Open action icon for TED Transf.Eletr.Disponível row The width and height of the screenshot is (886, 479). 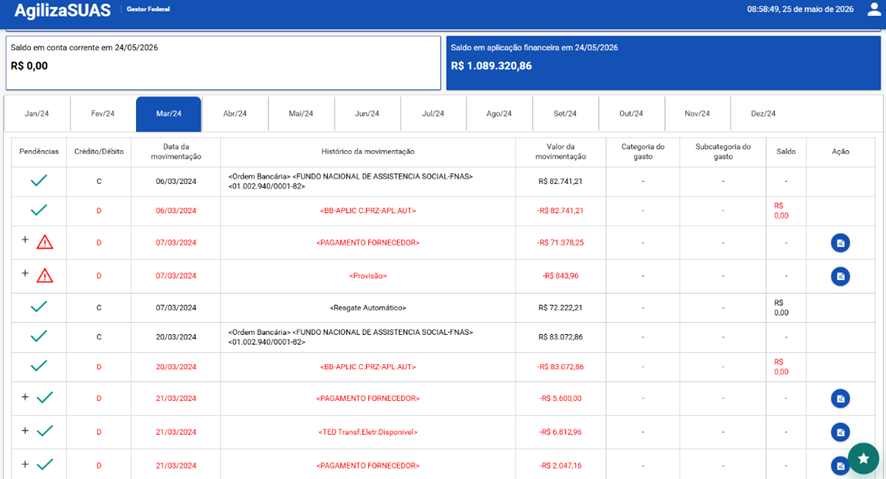pyautogui.click(x=840, y=432)
